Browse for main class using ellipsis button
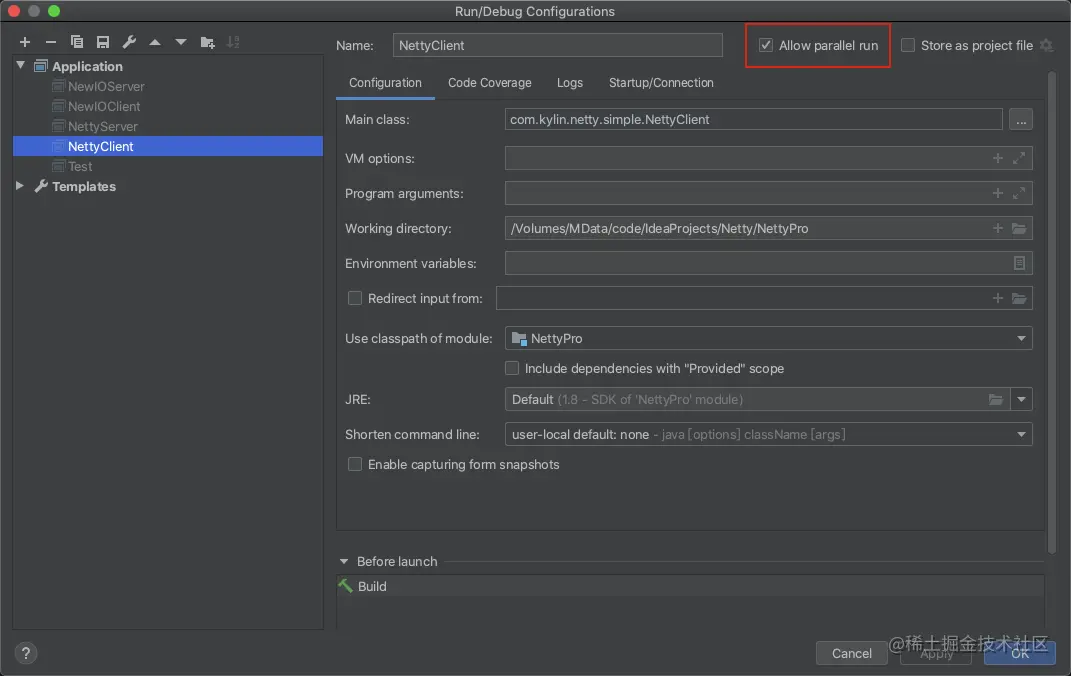 pyautogui.click(x=1020, y=119)
